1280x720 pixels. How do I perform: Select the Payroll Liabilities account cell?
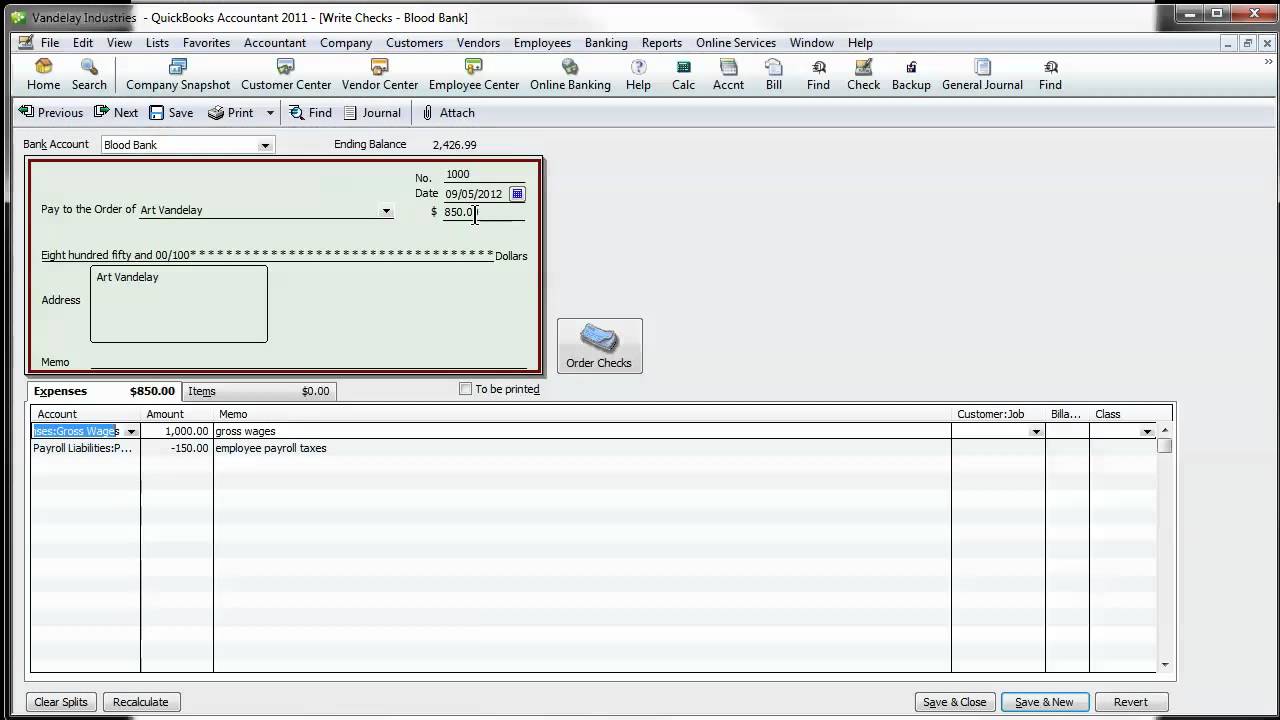click(85, 449)
